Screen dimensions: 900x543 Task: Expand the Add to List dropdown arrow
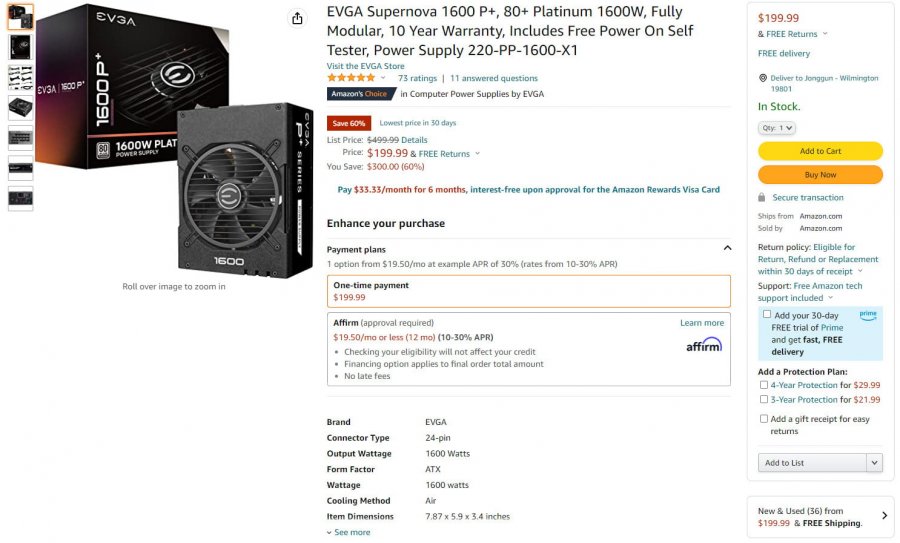point(874,463)
